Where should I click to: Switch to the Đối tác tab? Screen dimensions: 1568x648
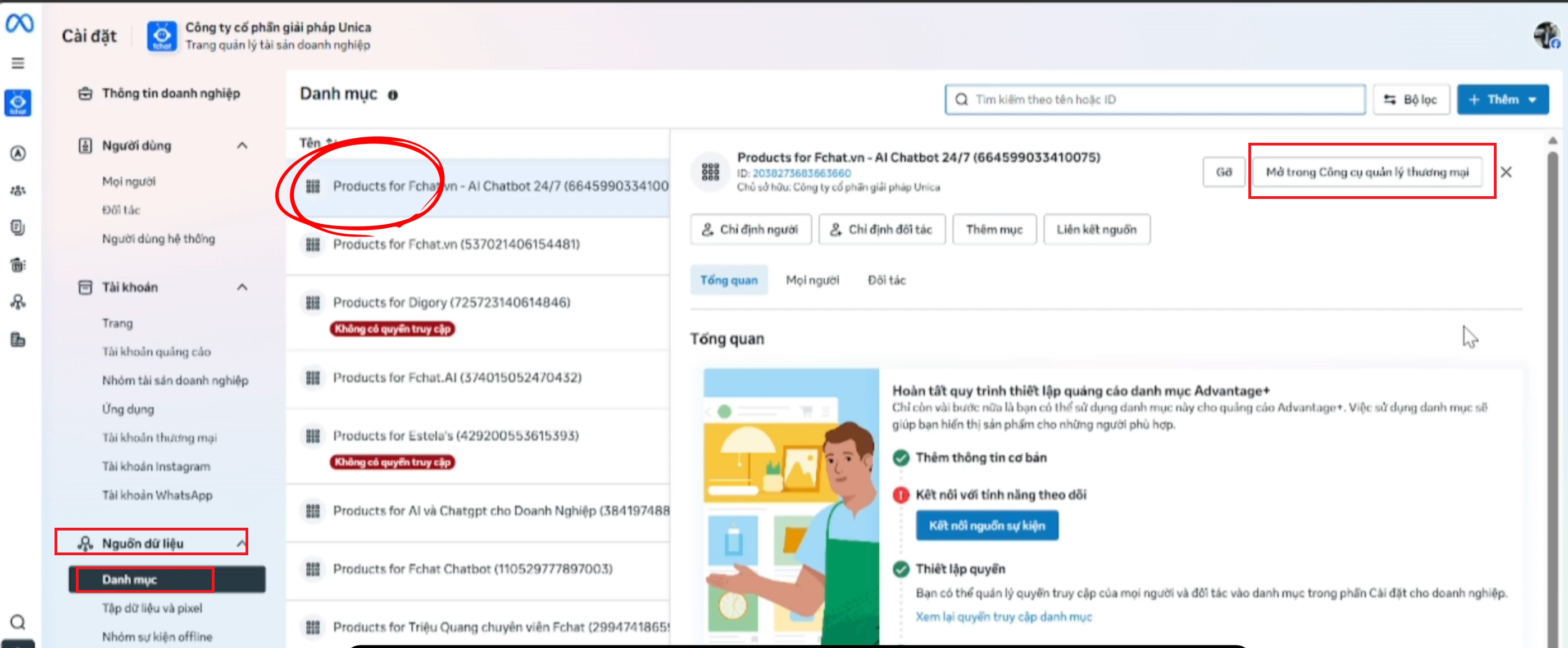pyautogui.click(x=887, y=280)
